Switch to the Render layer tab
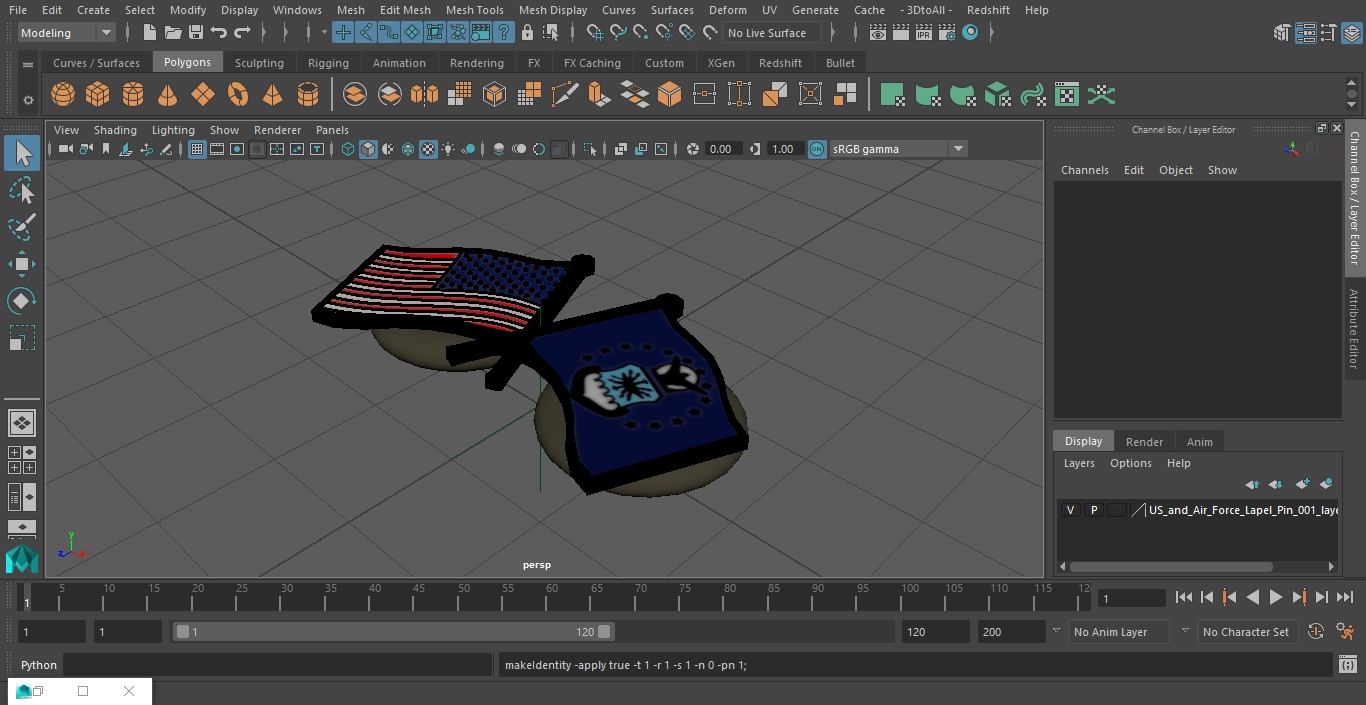The width and height of the screenshot is (1366, 705). tap(1144, 442)
